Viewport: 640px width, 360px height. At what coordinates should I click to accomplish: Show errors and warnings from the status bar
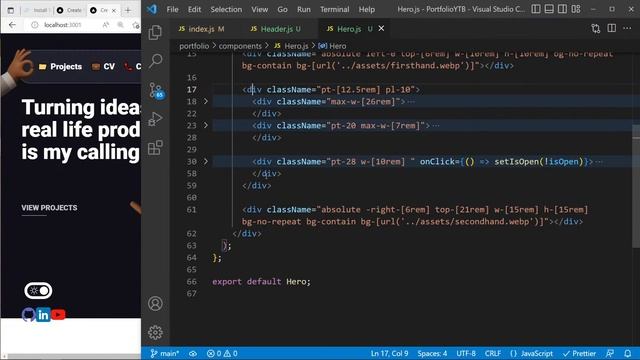222,353
